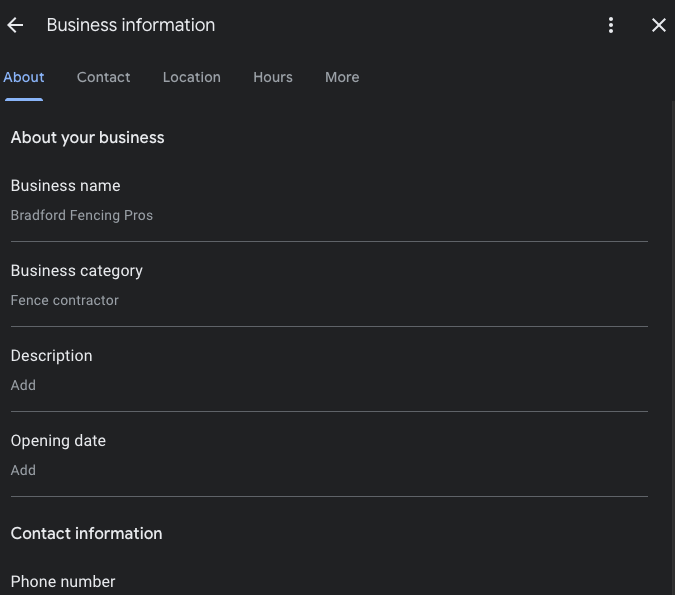Open the three-dot more options menu
The height and width of the screenshot is (595, 675).
click(x=611, y=25)
